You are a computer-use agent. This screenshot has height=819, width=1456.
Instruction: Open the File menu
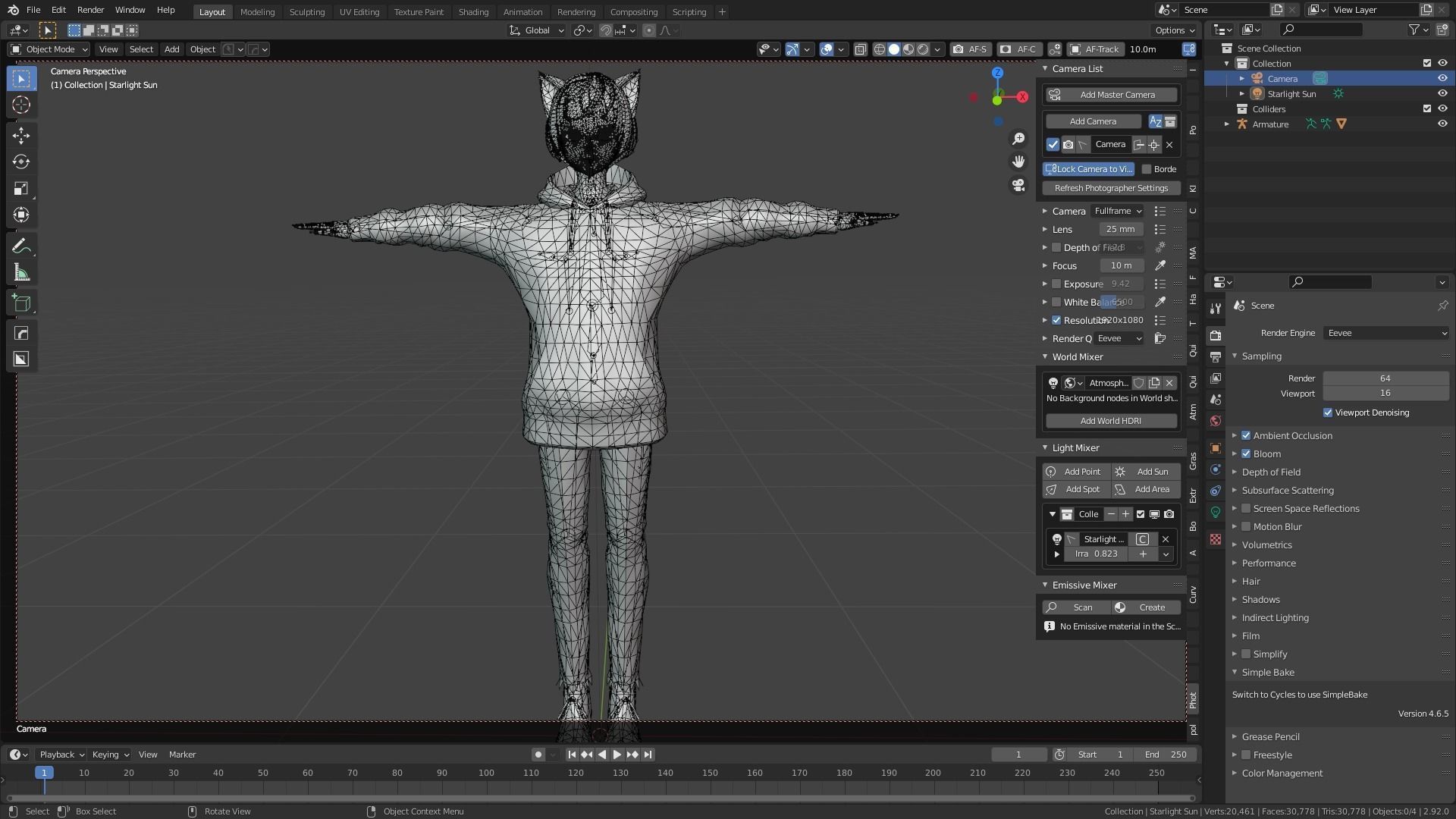pyautogui.click(x=33, y=10)
